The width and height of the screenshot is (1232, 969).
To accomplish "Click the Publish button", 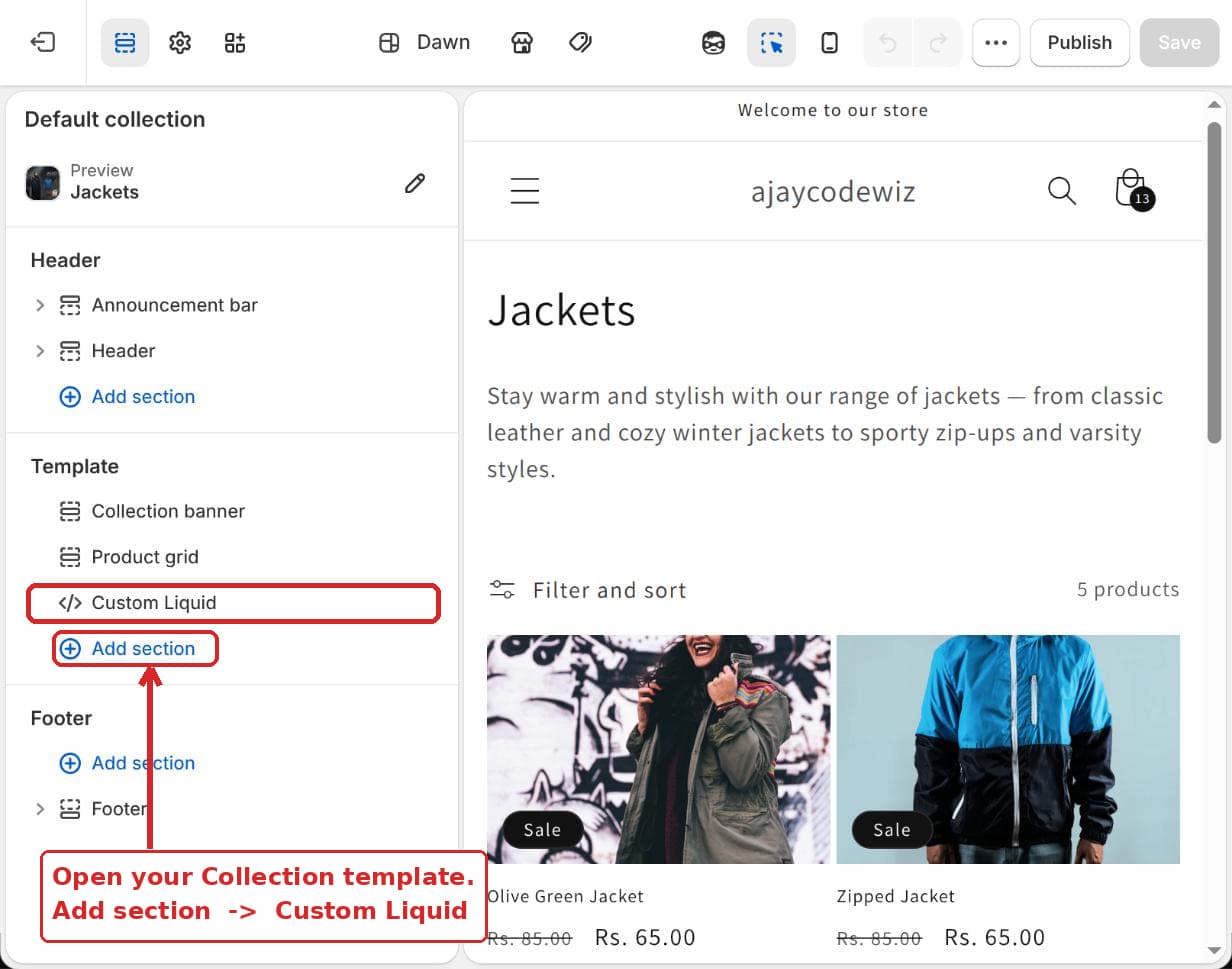I will coord(1079,43).
